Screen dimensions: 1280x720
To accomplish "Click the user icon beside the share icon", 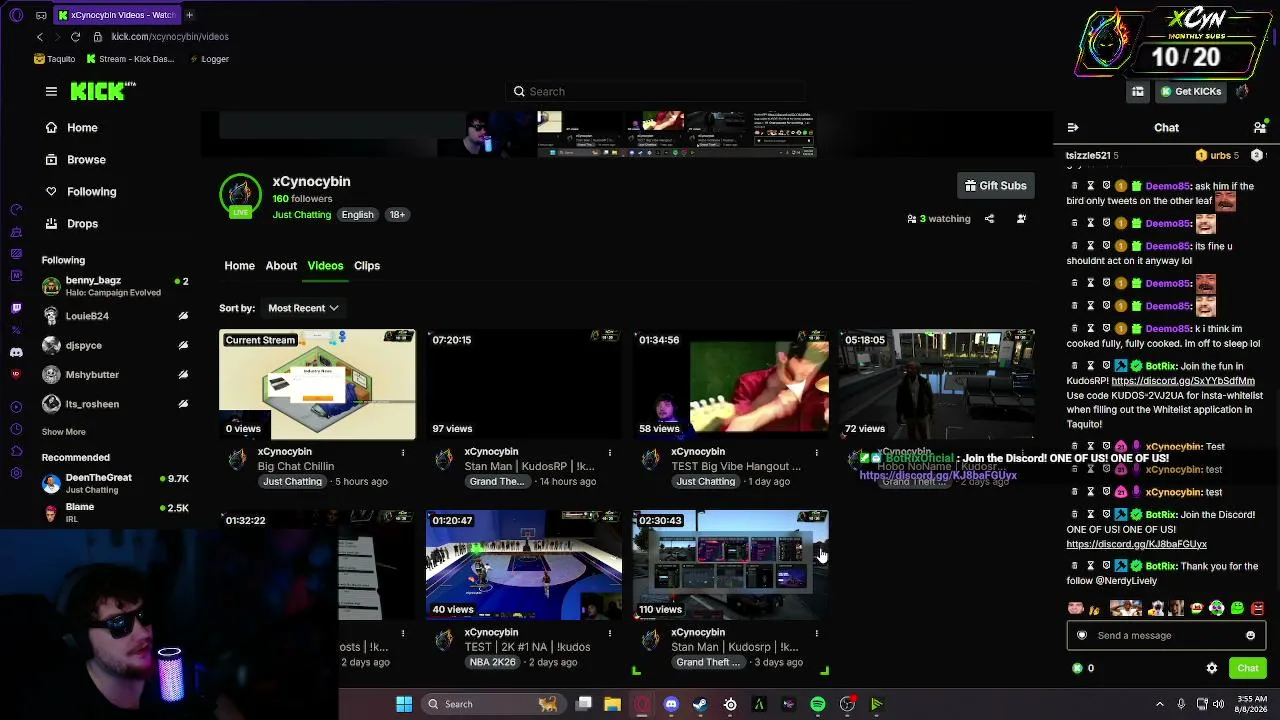I will click(1021, 219).
